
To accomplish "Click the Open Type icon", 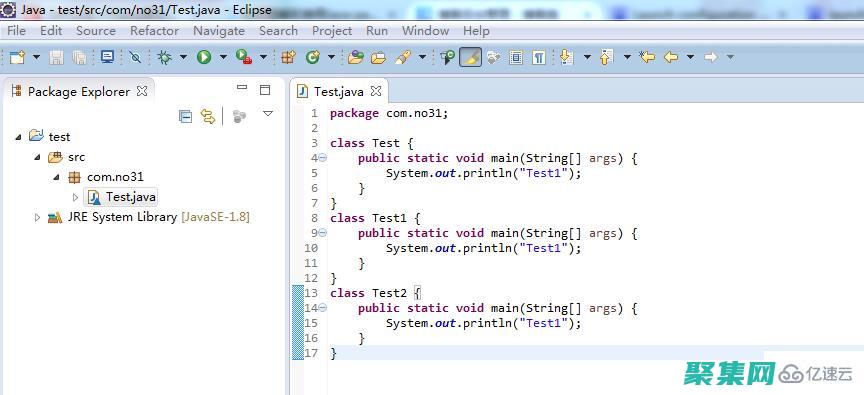I will pyautogui.click(x=355, y=57).
